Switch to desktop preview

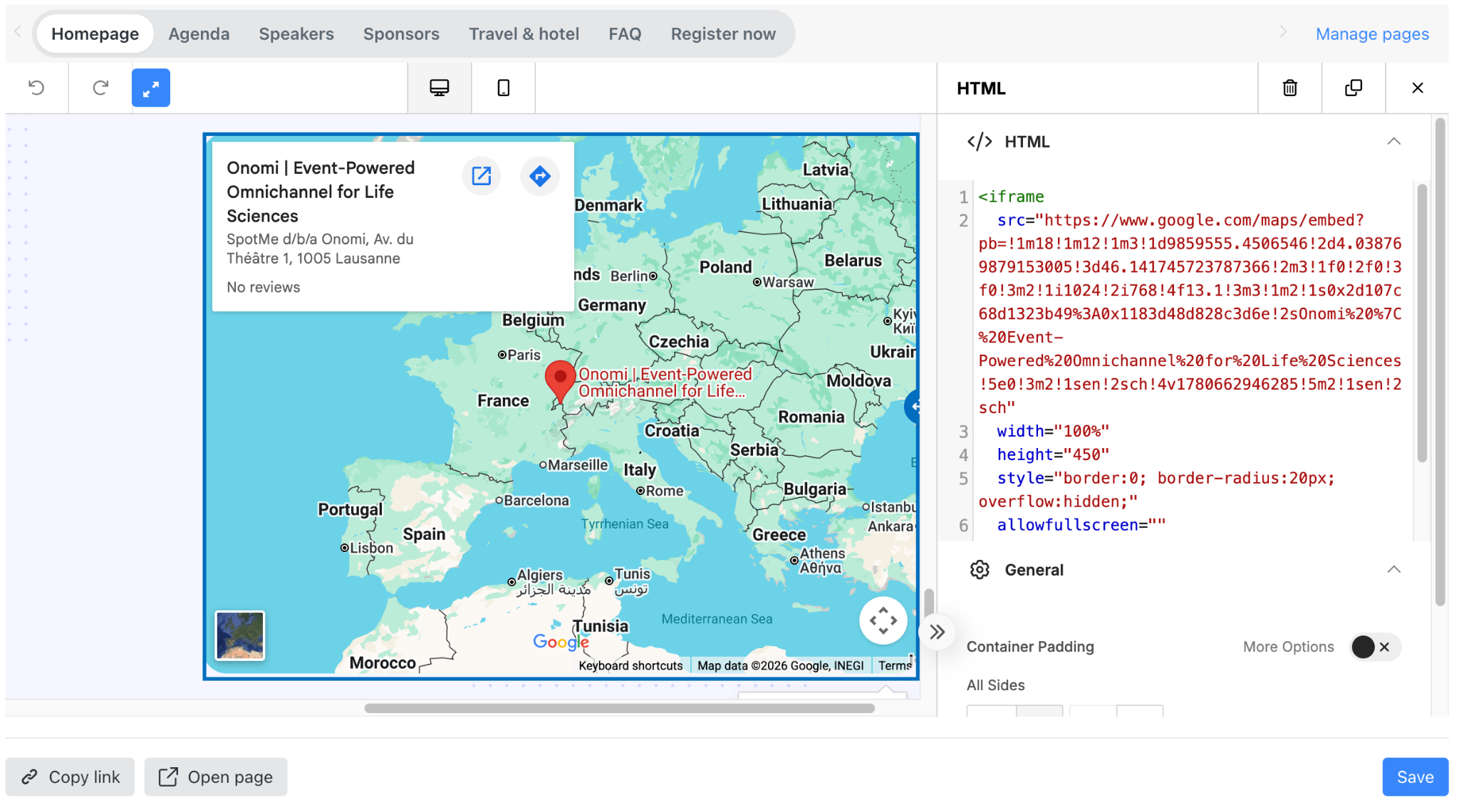click(x=440, y=88)
